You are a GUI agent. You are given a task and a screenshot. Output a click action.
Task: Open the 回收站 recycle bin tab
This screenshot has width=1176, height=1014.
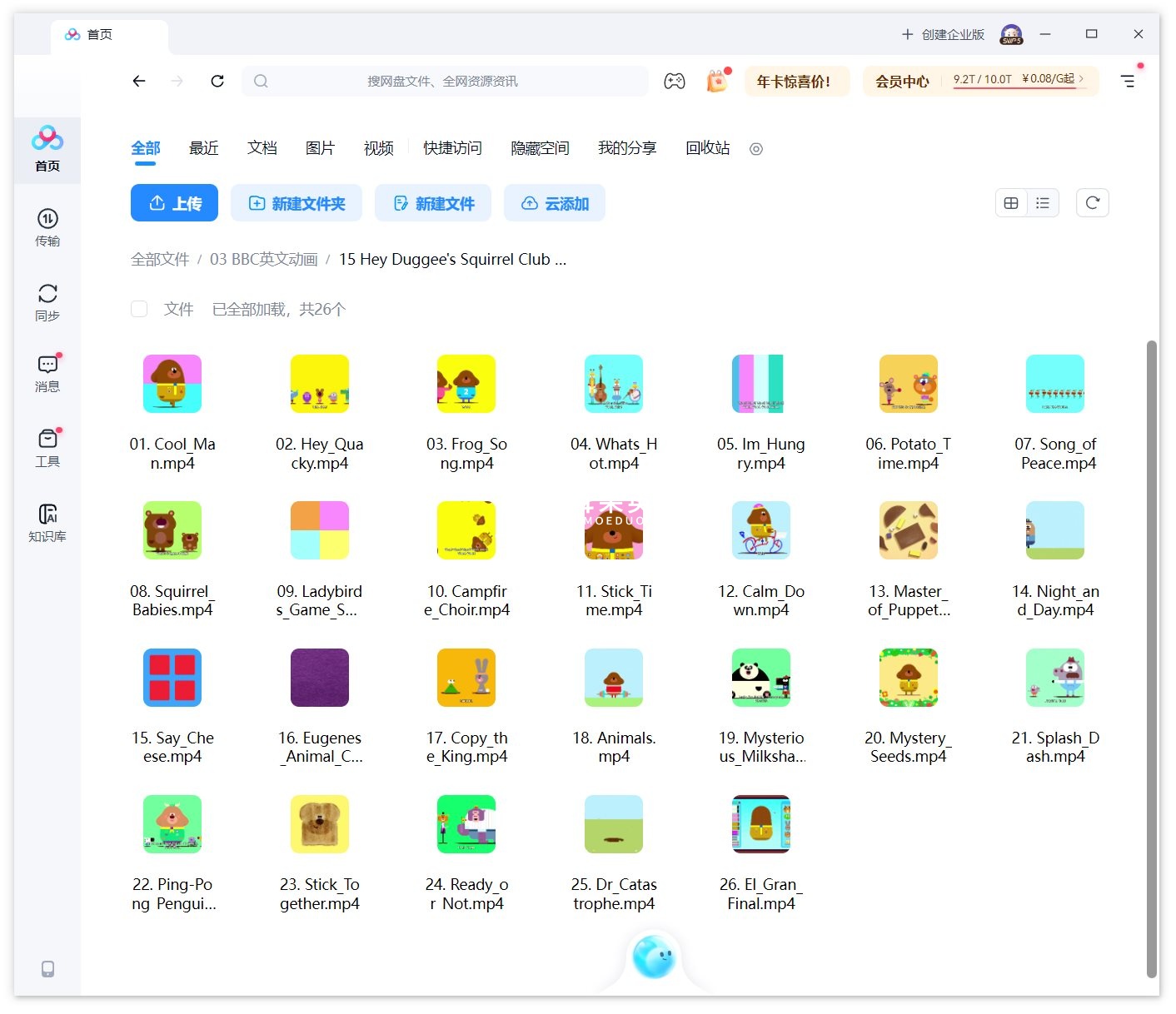click(706, 148)
